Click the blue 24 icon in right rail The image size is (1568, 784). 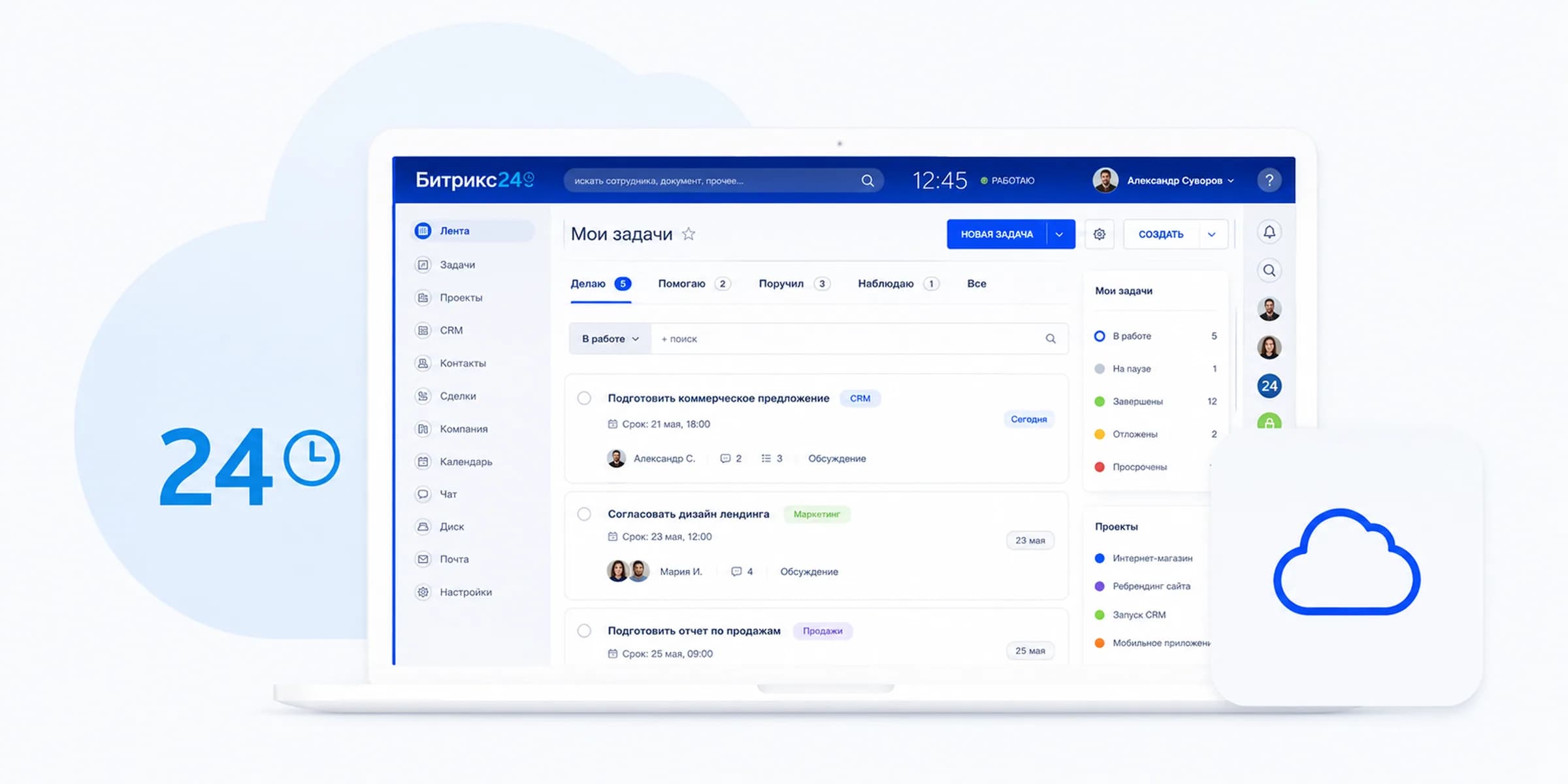[1269, 386]
